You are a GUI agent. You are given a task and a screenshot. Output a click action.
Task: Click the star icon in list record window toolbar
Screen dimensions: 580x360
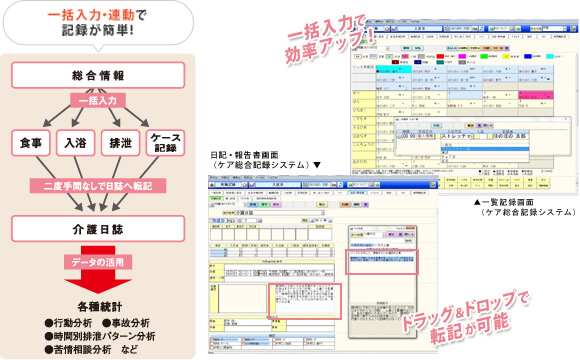387,28
